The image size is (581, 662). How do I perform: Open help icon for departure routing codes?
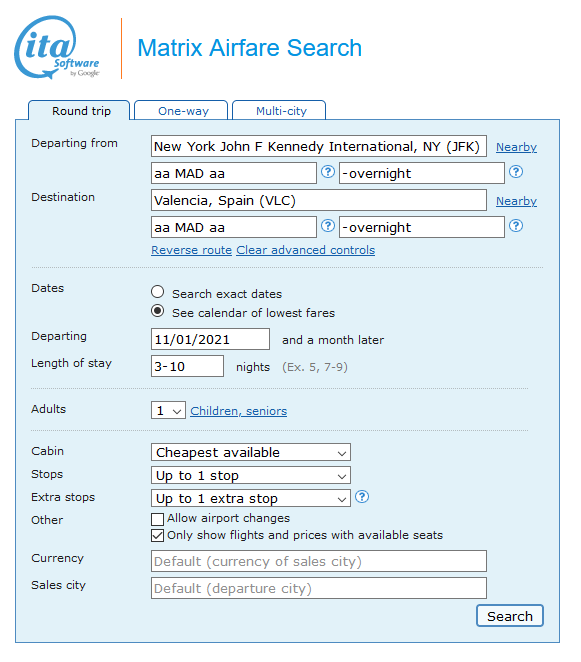[328, 172]
